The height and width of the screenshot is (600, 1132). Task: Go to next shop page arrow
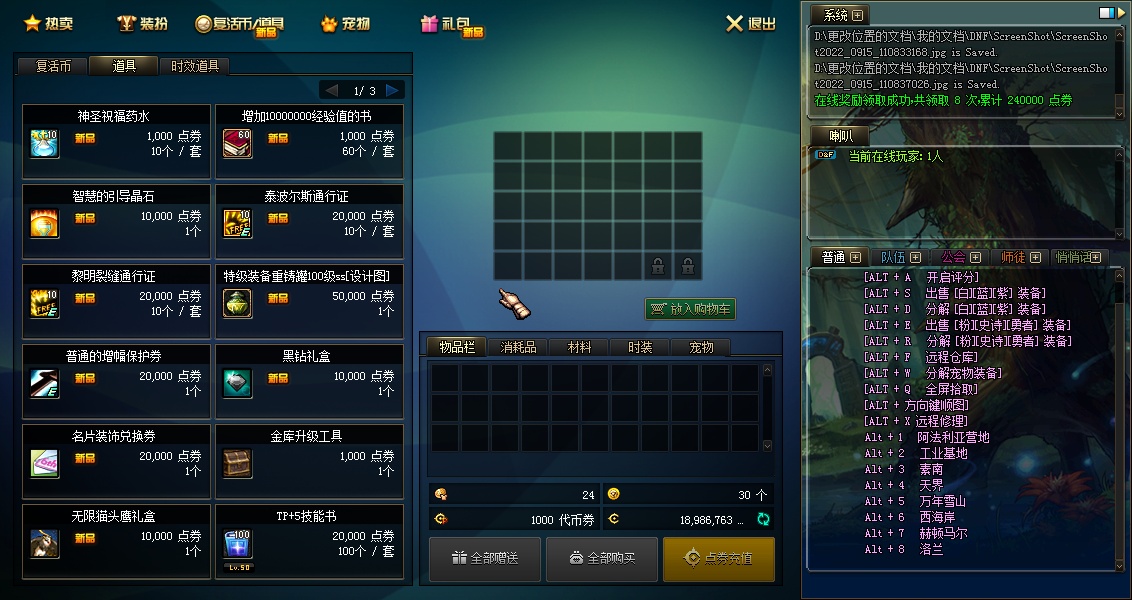[x=393, y=90]
